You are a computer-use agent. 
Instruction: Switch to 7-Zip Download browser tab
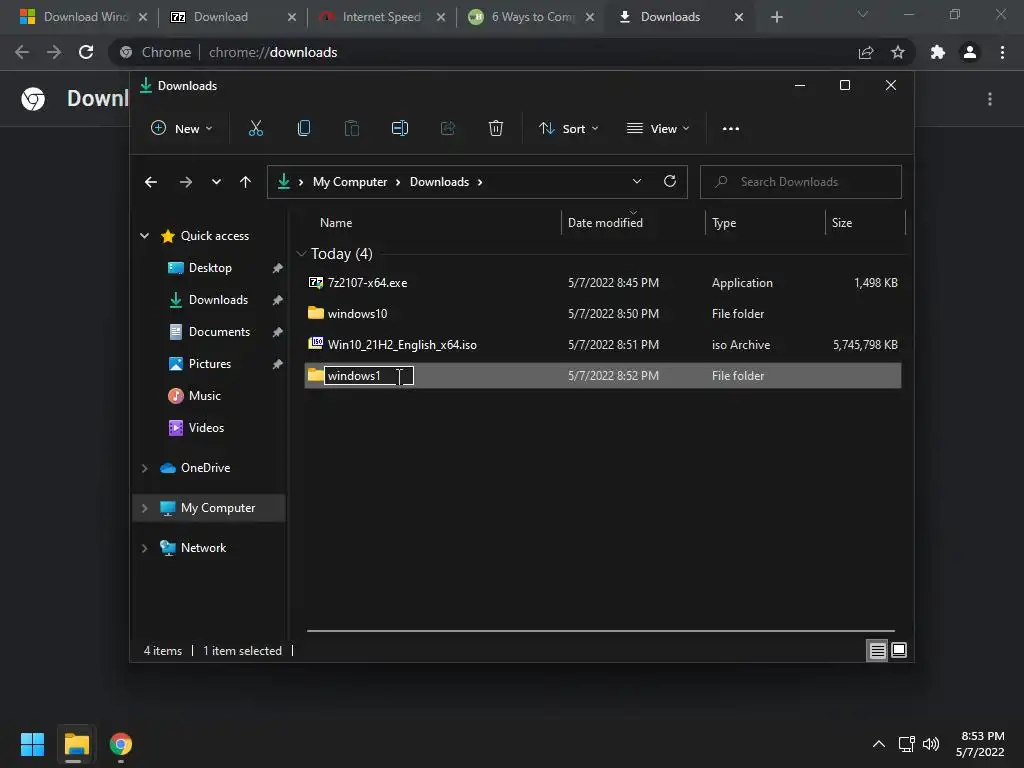(232, 17)
